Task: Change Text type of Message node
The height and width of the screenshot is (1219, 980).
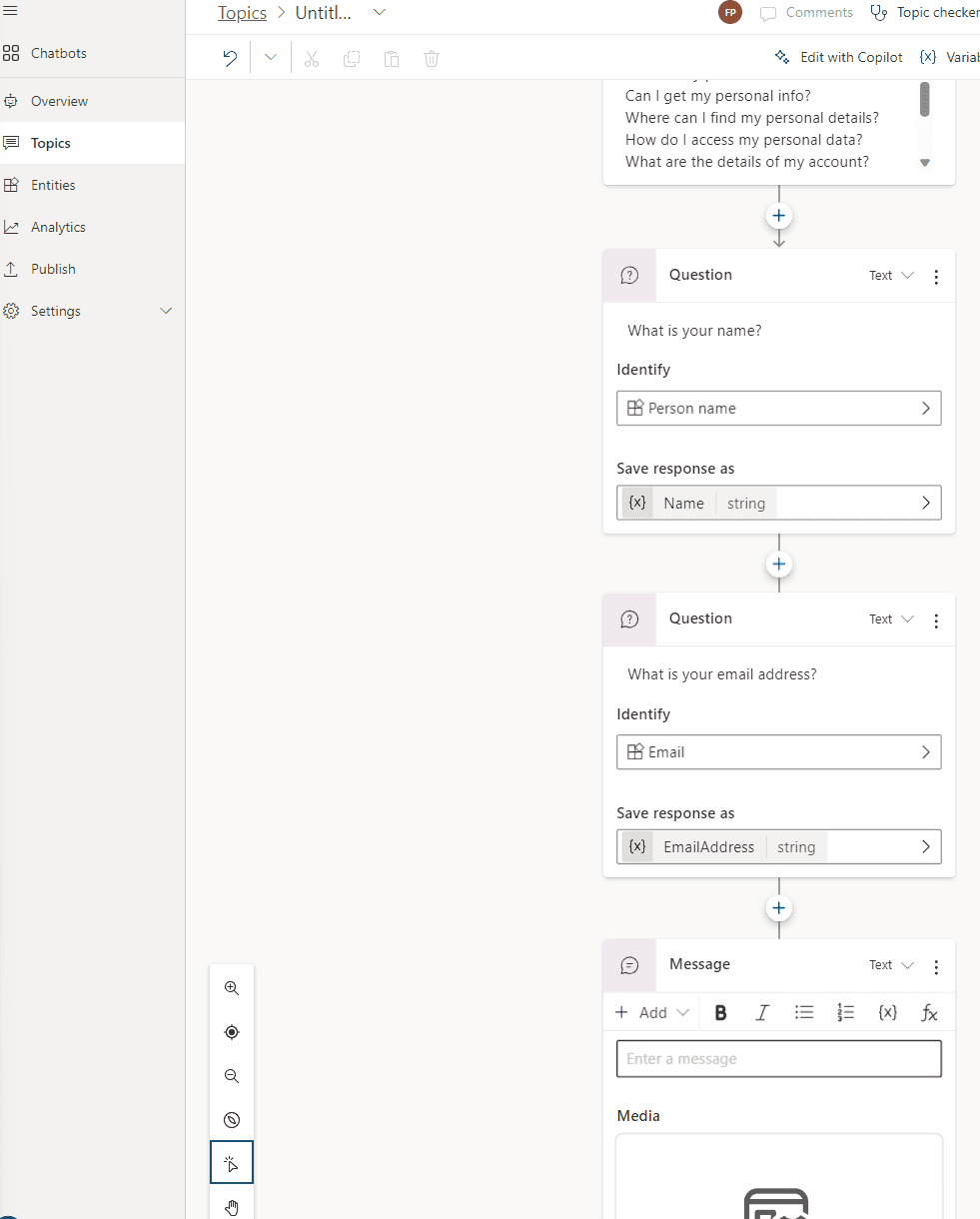Action: click(891, 965)
